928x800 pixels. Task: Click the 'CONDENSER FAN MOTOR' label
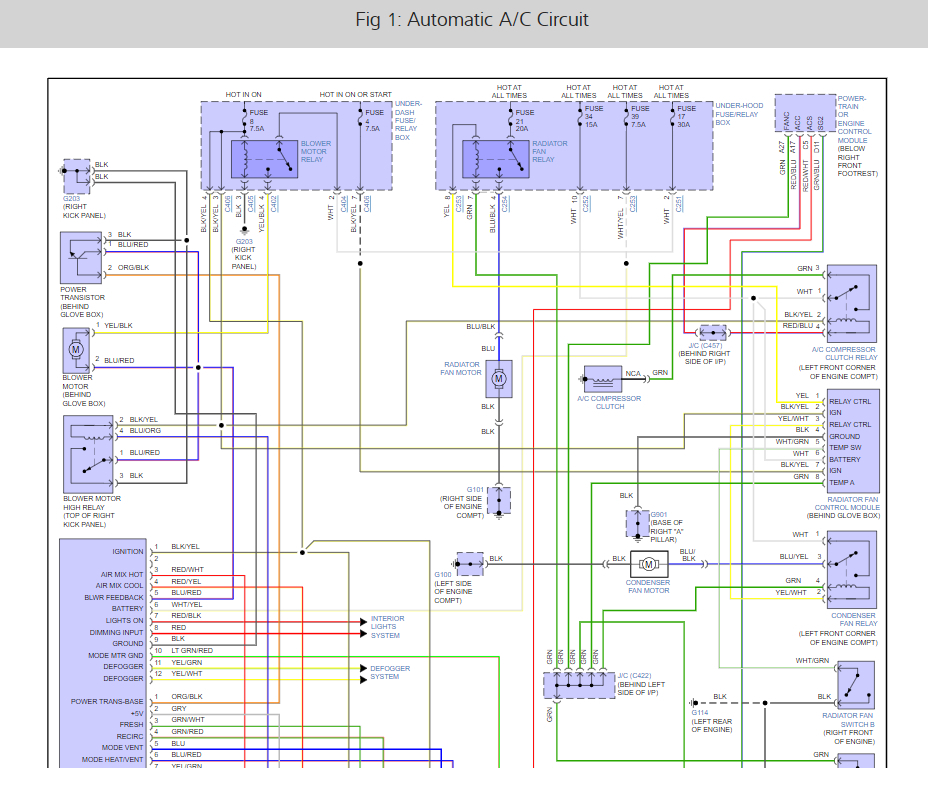[x=648, y=586]
